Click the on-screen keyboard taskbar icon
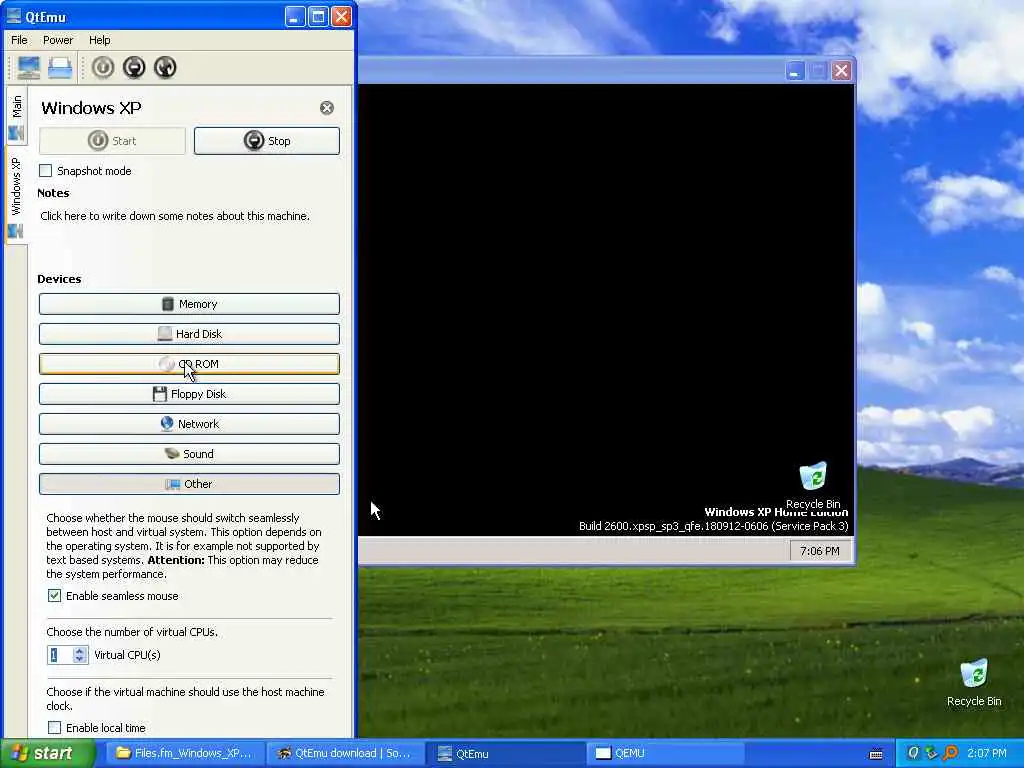 coord(876,754)
